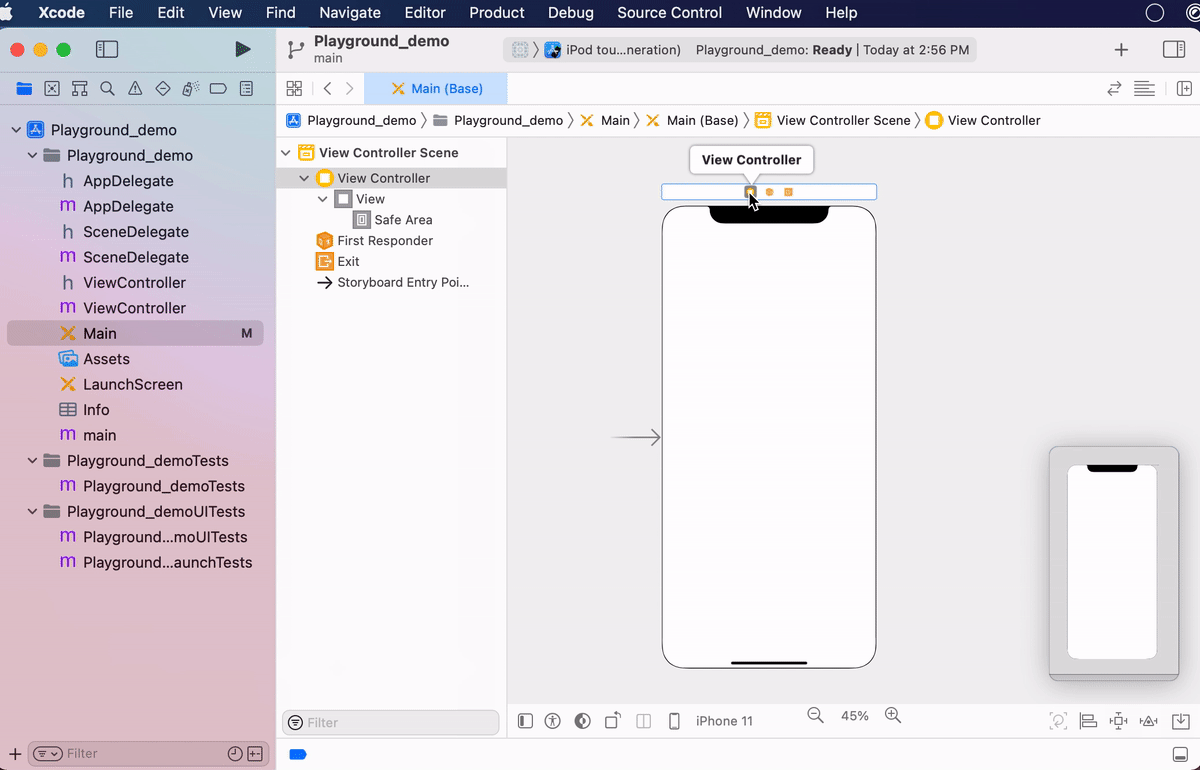The image size is (1200, 770).
Task: Update frames of selected views
Action: pyautogui.click(x=1058, y=720)
